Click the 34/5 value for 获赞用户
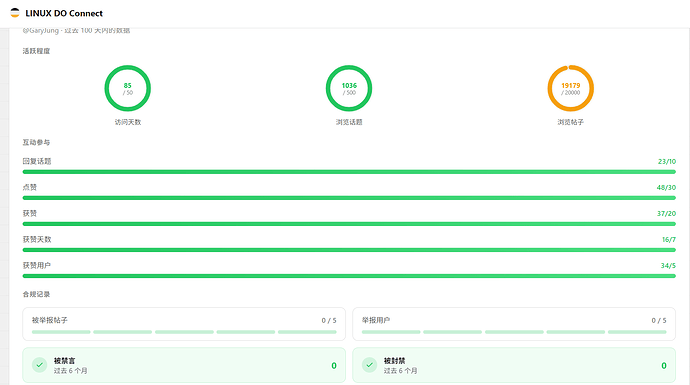 coord(668,266)
